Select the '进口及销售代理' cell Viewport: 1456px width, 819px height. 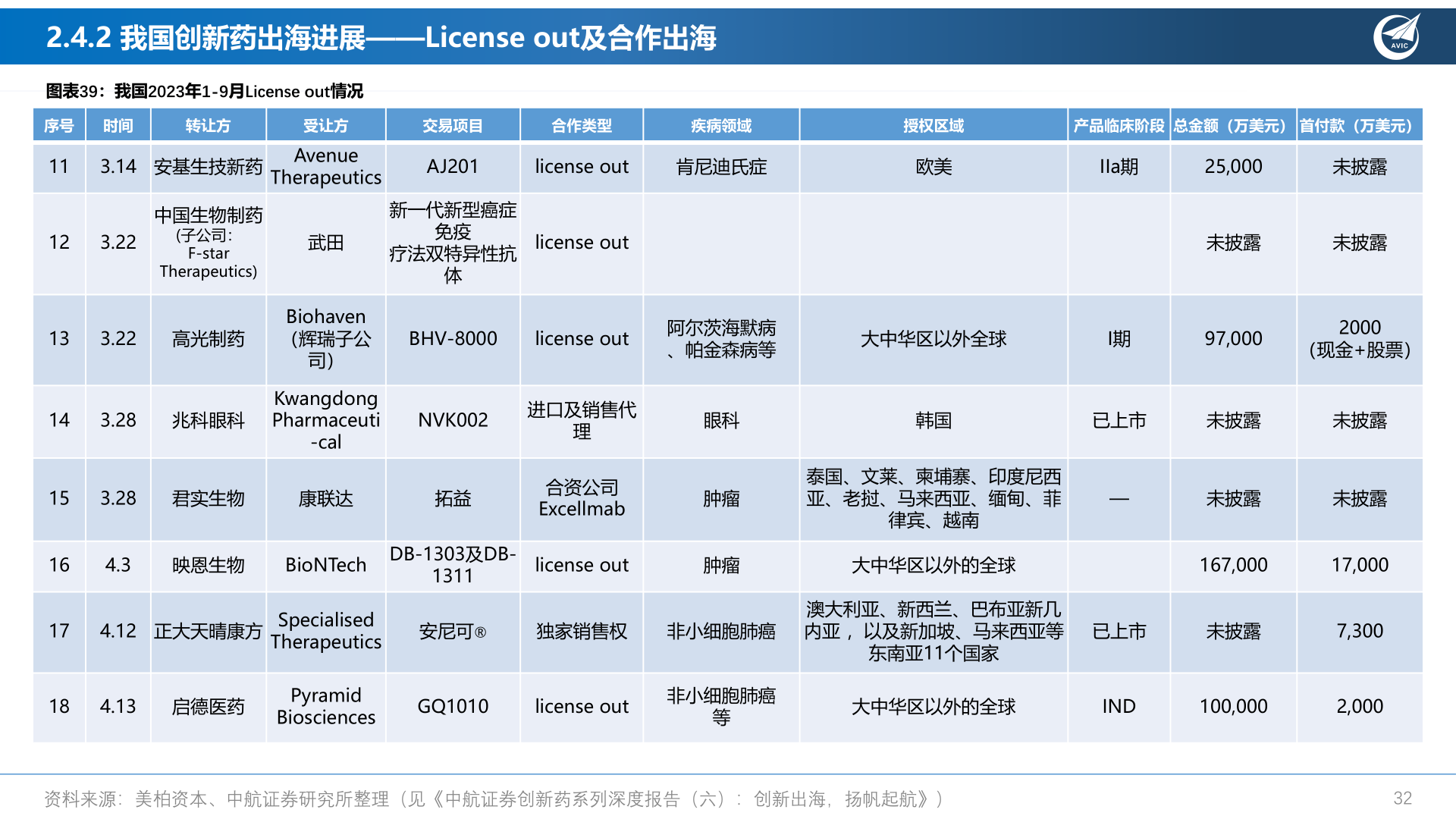coord(582,421)
